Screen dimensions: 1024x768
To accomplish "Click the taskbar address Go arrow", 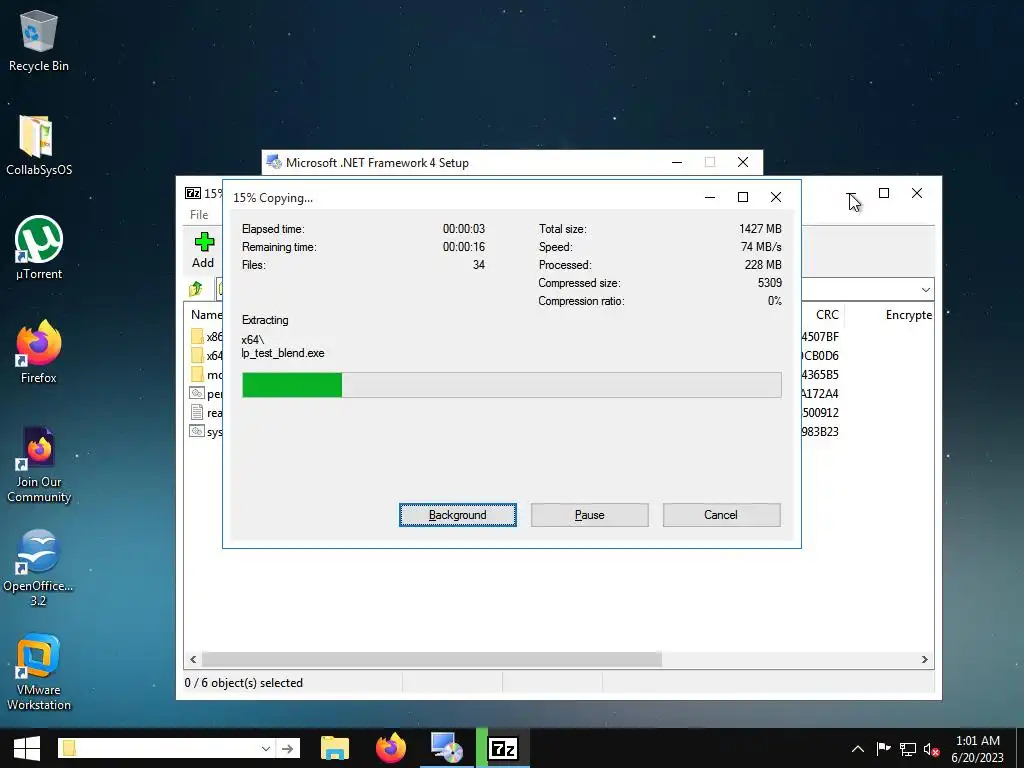I will click(287, 748).
